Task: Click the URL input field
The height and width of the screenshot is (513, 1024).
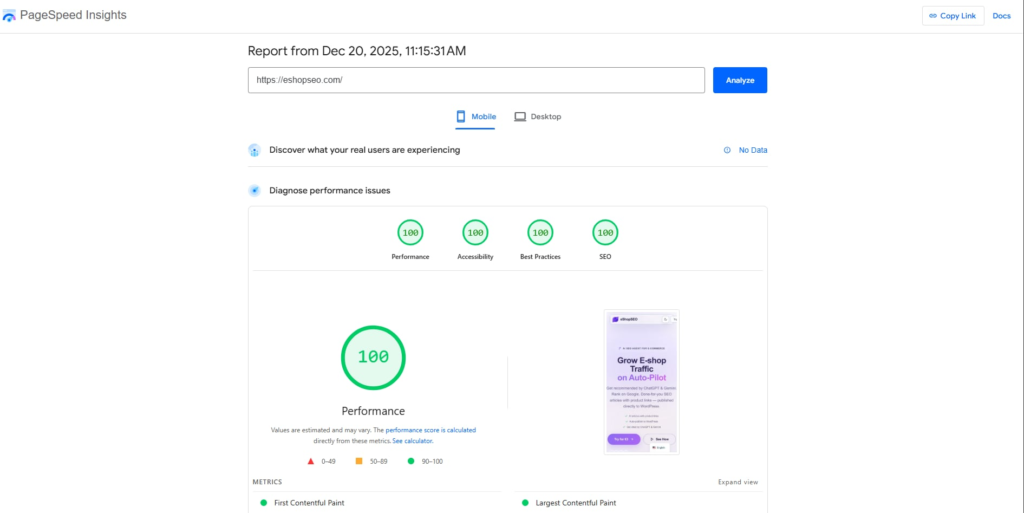Action: tap(476, 80)
